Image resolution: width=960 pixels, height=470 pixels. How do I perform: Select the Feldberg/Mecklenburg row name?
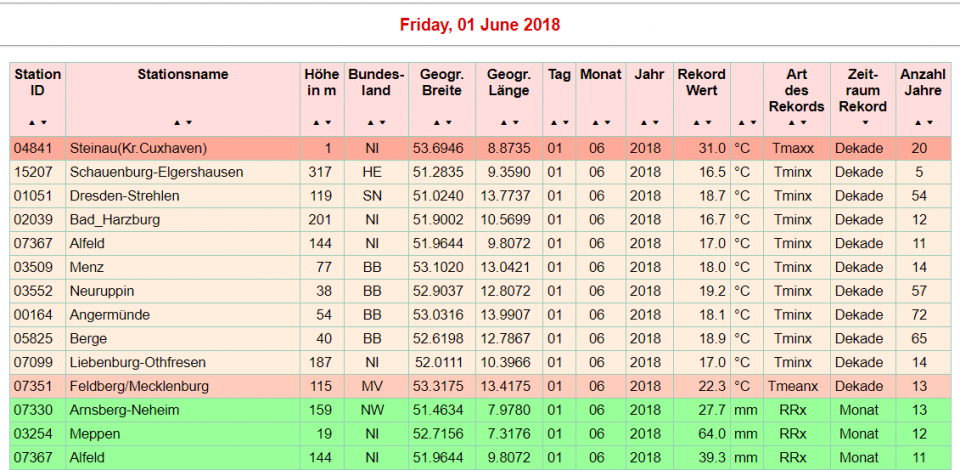click(139, 386)
